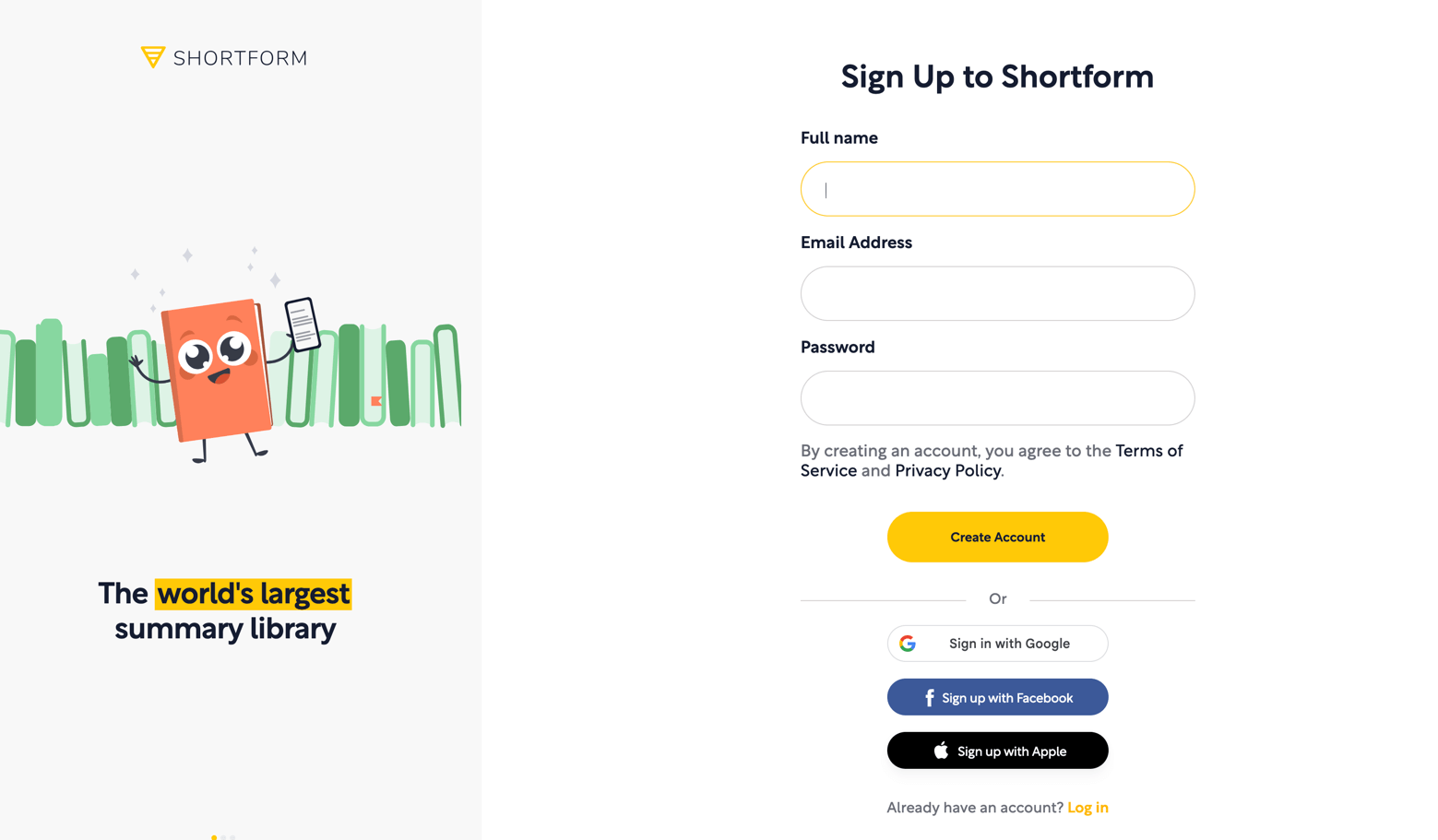
Task: Click the Apple logo icon
Action: pyautogui.click(x=941, y=751)
